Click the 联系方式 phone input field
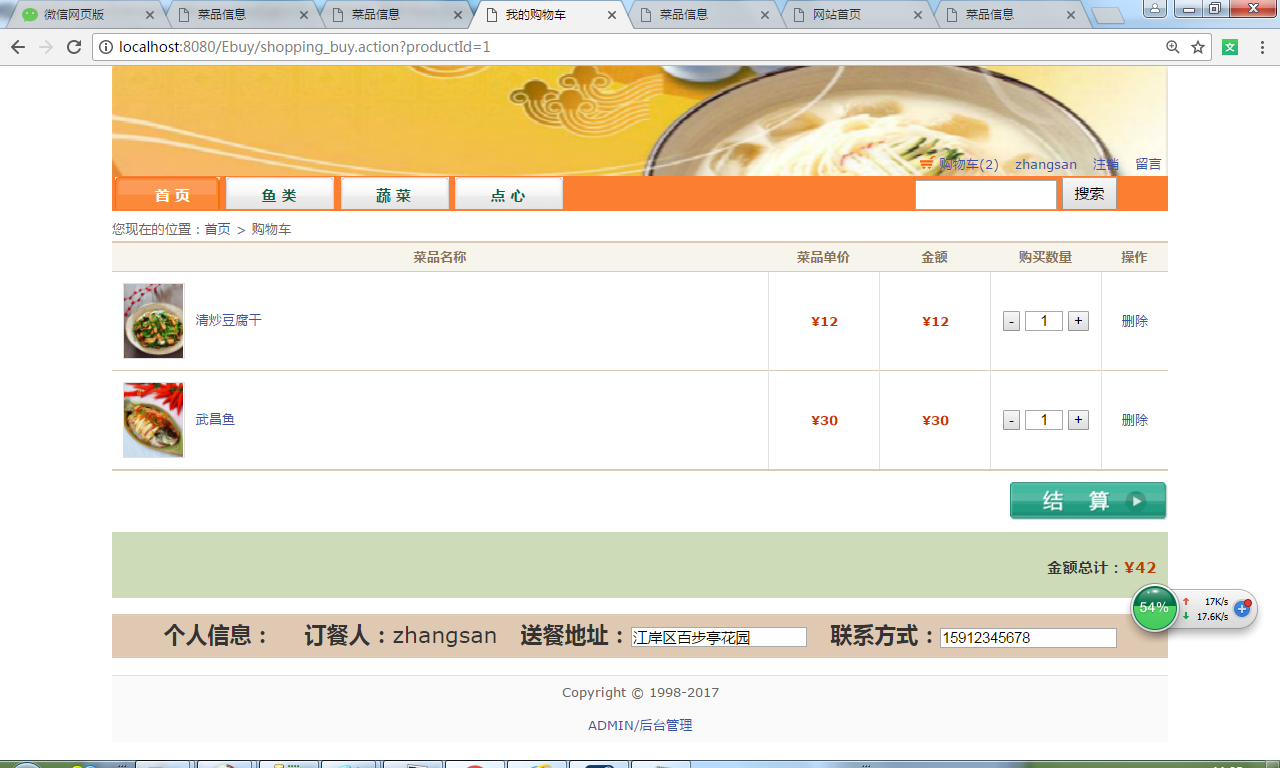Screen dimensions: 1280x768 (x=1028, y=637)
